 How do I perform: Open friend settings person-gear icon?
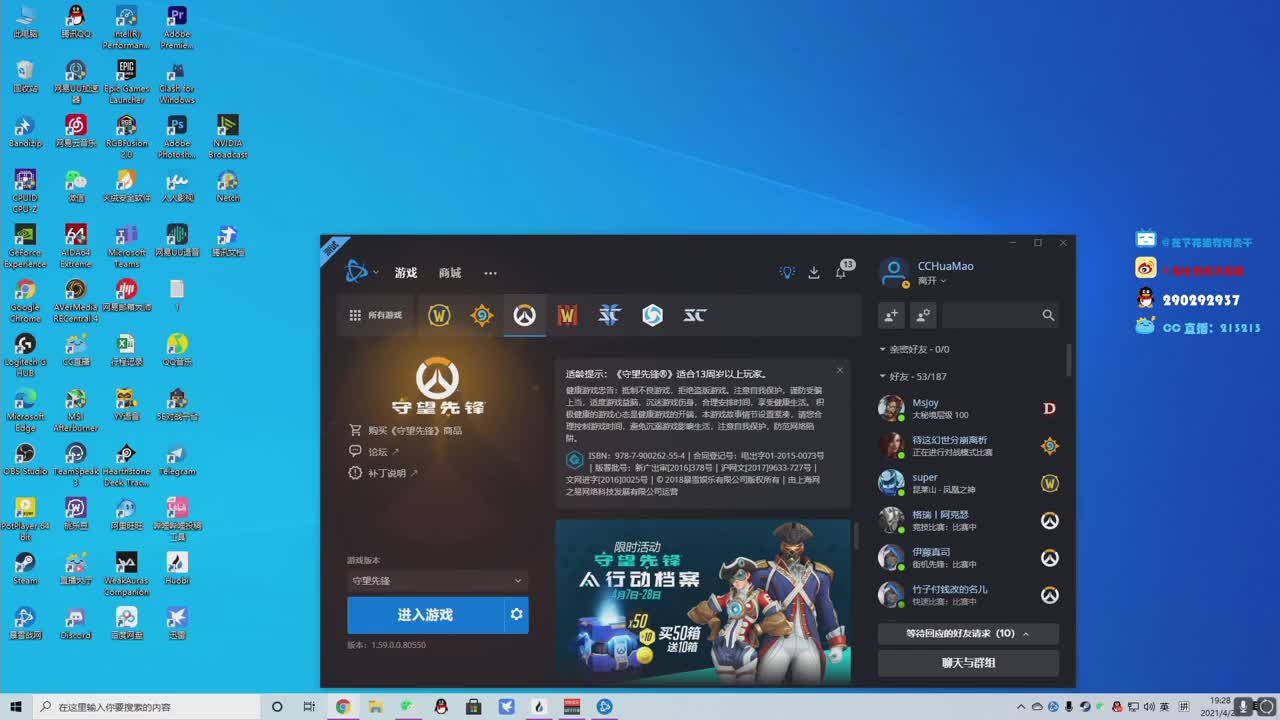tap(923, 315)
